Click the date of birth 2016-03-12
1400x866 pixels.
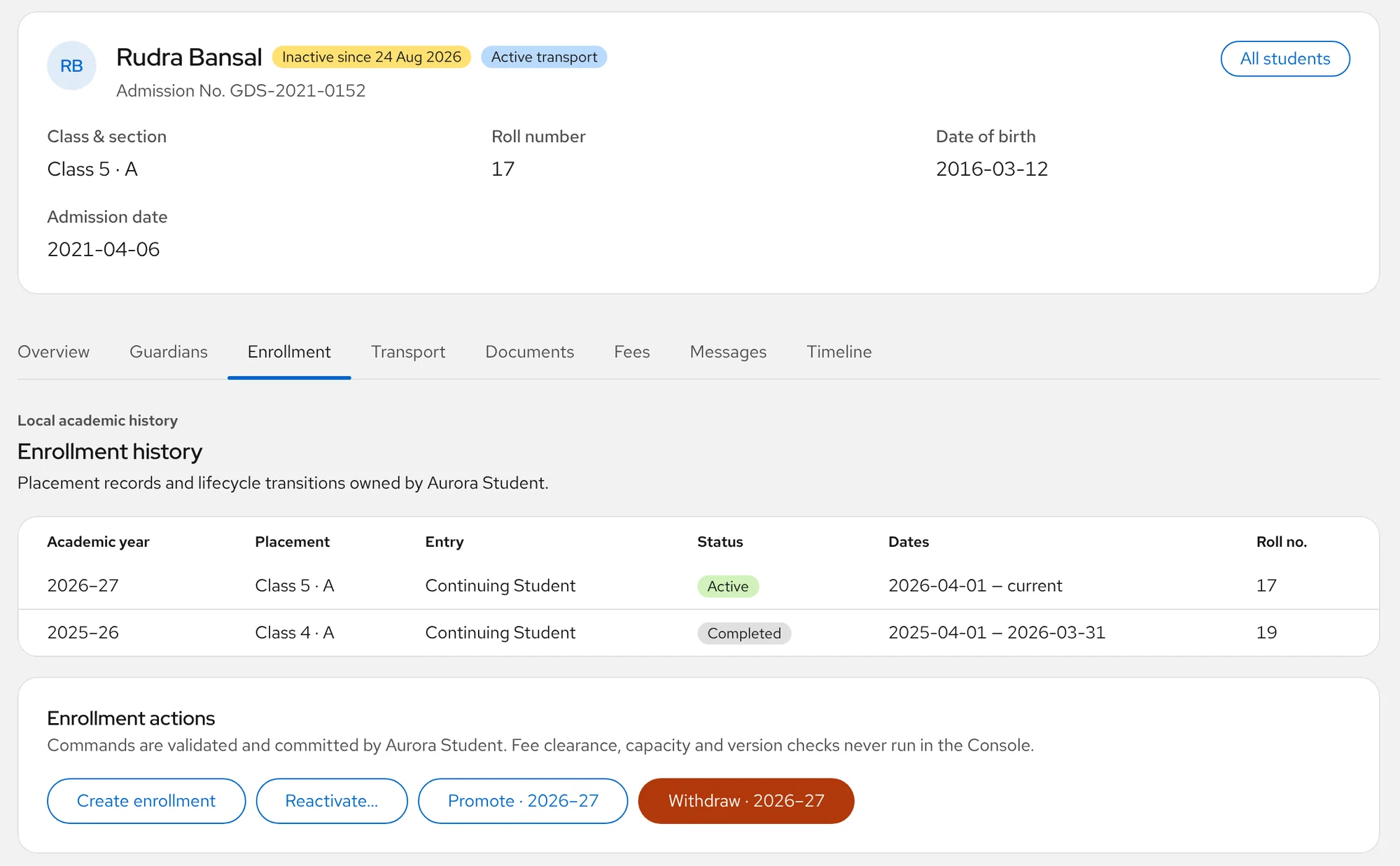(x=992, y=169)
